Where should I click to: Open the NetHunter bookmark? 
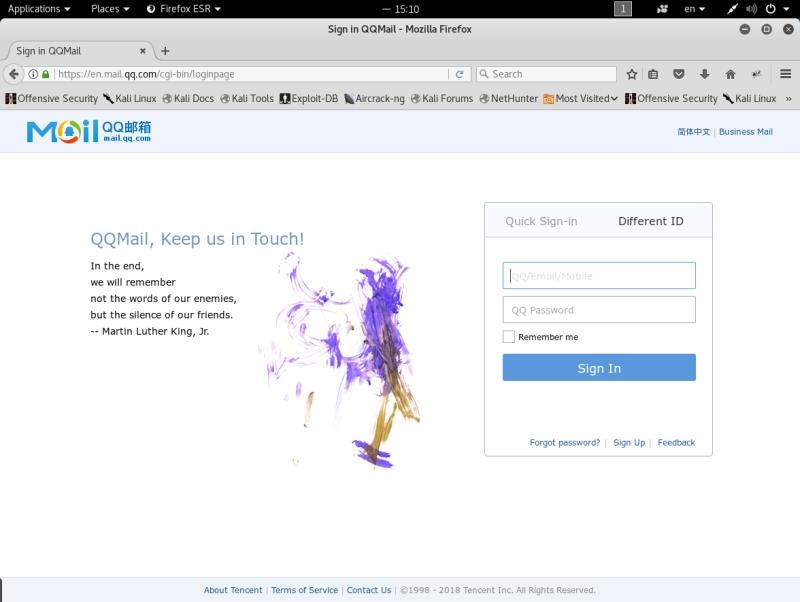[x=509, y=99]
